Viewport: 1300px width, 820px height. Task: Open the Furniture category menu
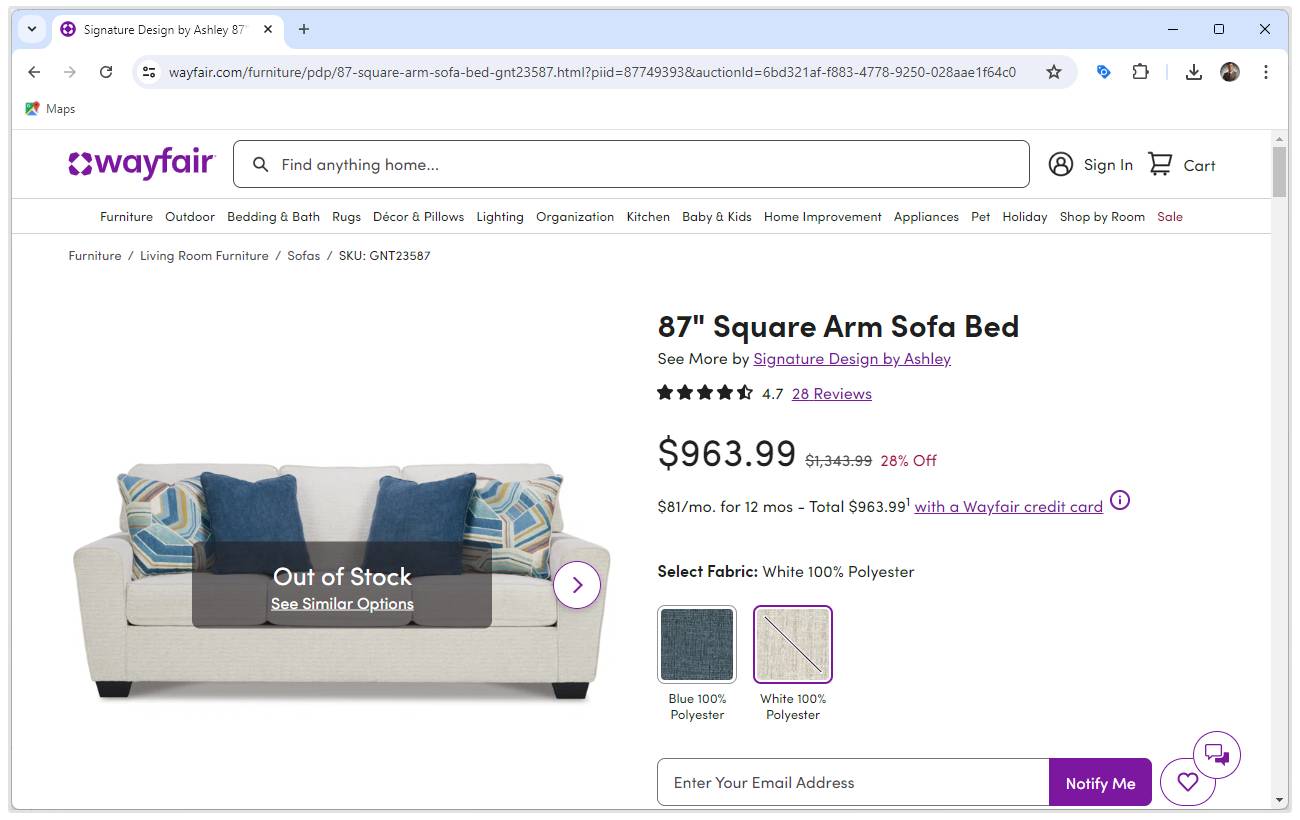click(126, 217)
